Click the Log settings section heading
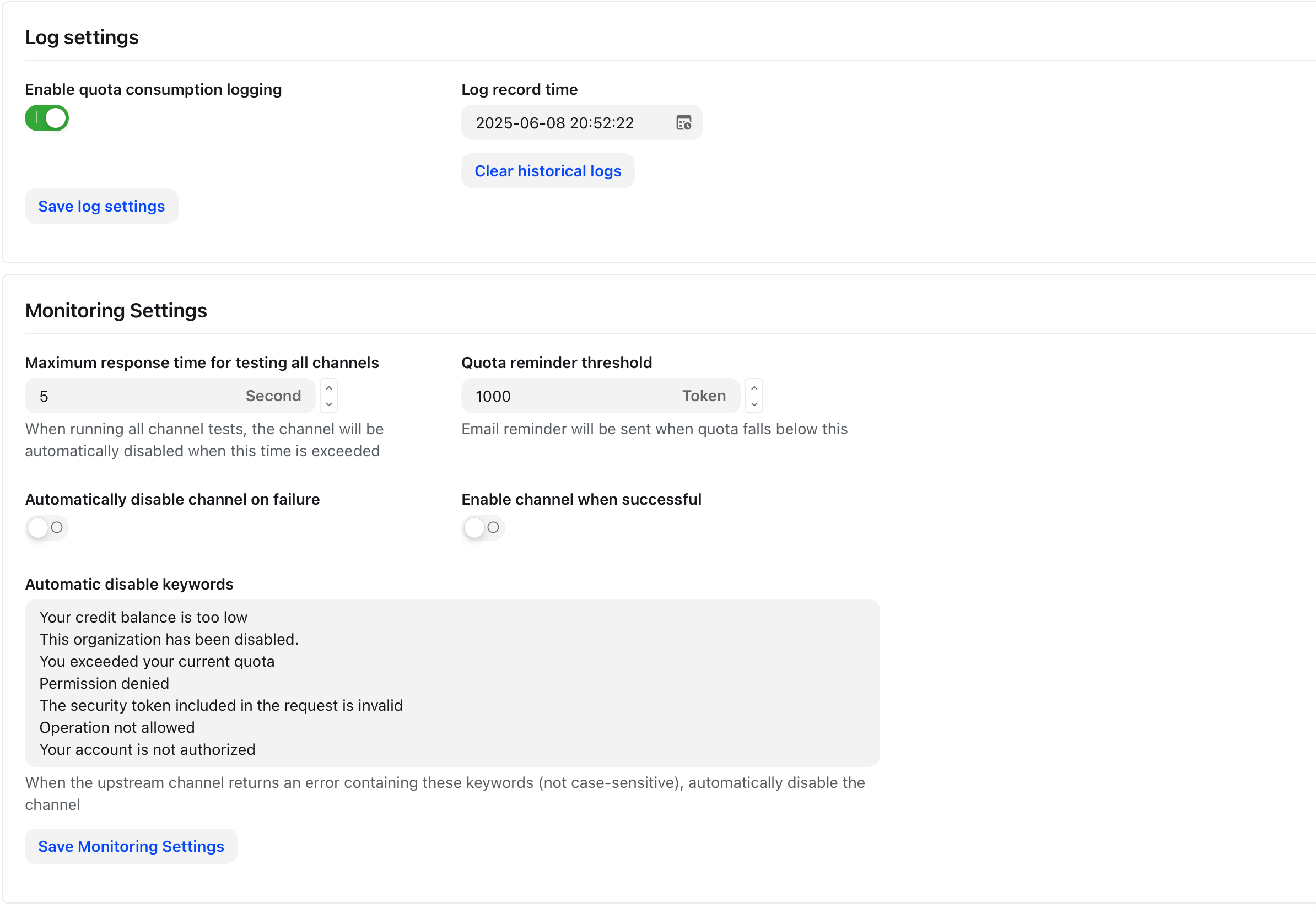Viewport: 1316px width, 908px height. coord(82,37)
